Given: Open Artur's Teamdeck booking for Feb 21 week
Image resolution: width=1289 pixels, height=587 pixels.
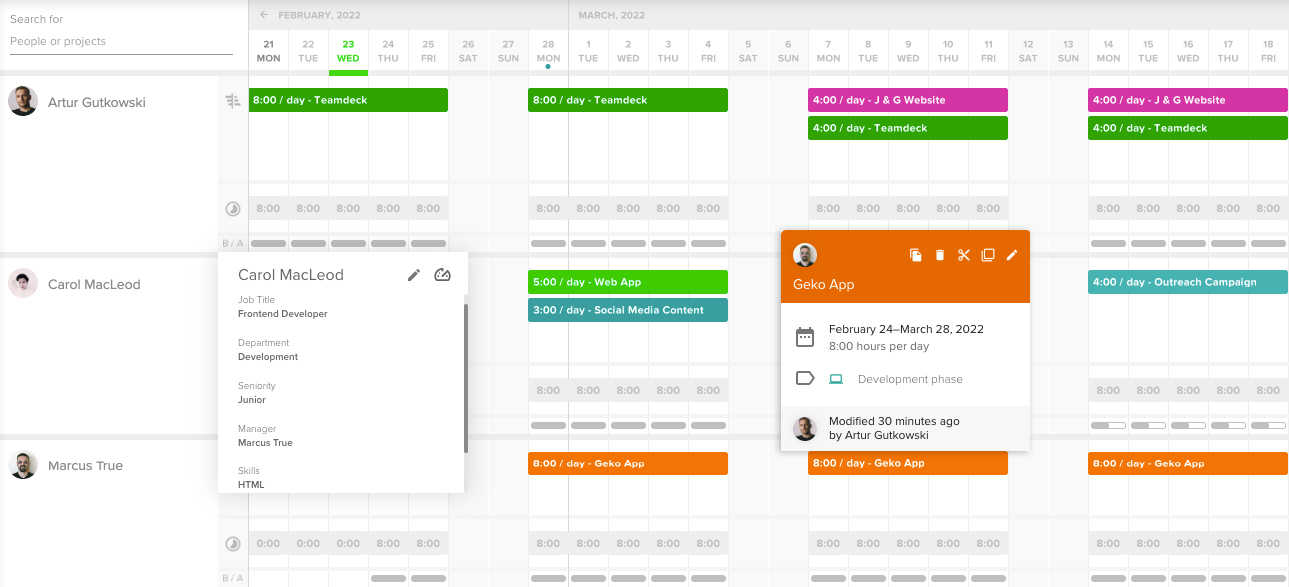Looking at the screenshot, I should coord(348,100).
